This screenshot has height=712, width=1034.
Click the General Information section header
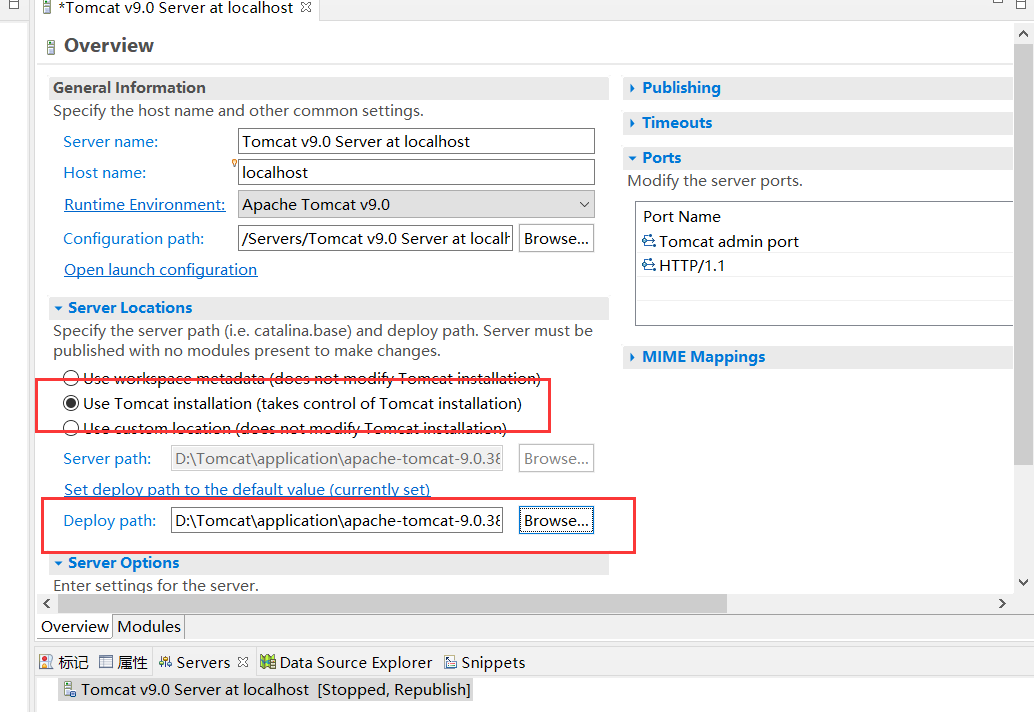click(328, 88)
